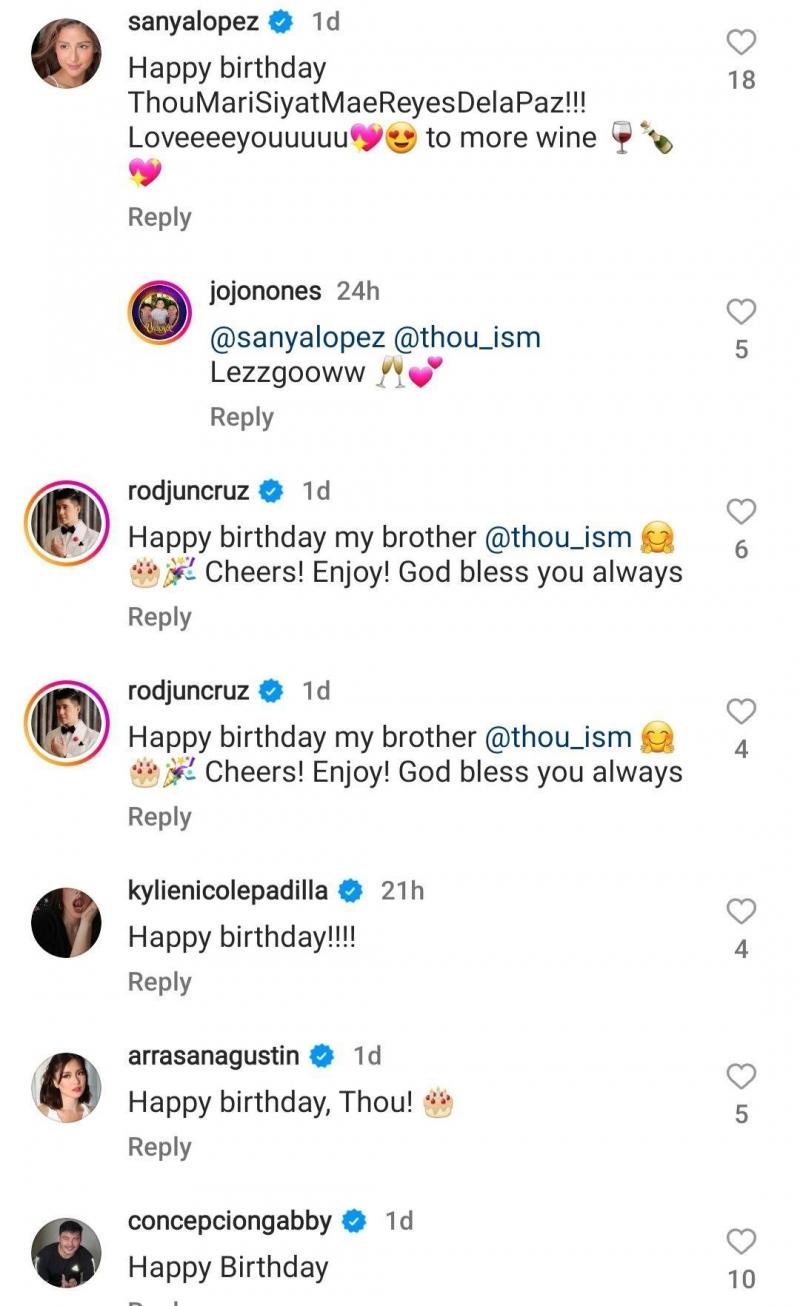
Task: Like jojonones' Lezzgooww reply
Action: (741, 313)
